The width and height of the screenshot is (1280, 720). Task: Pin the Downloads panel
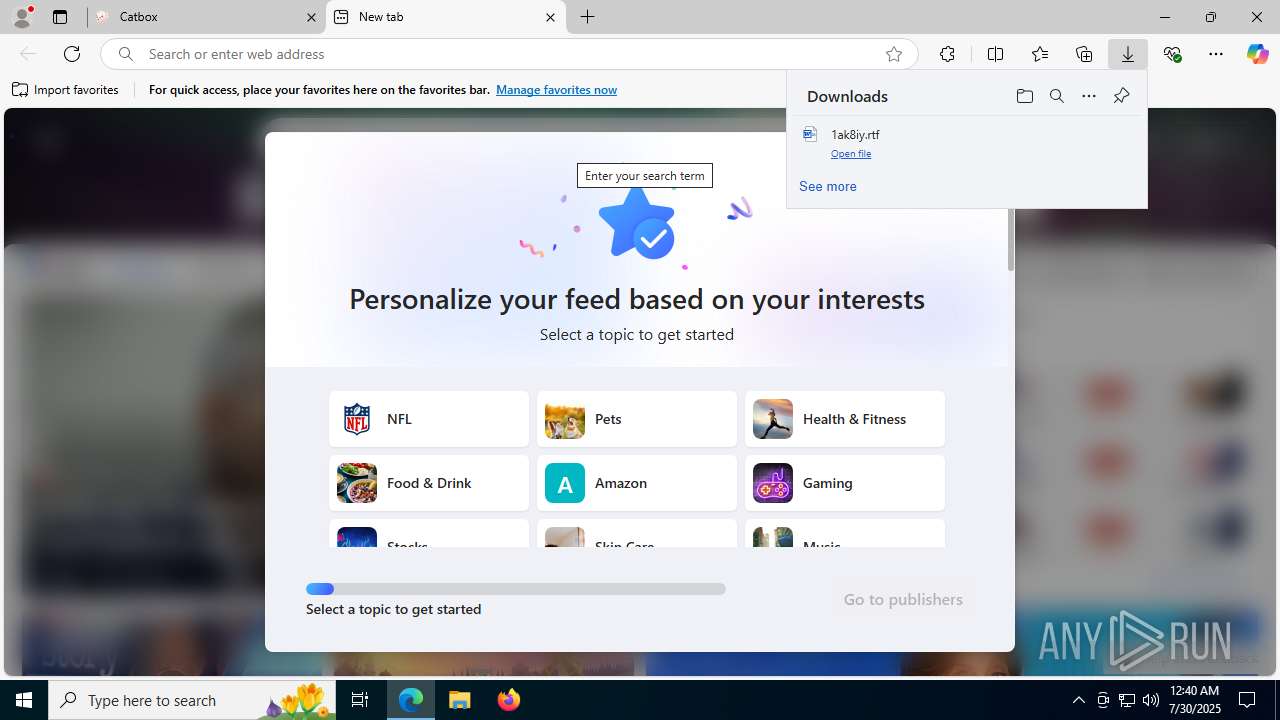click(x=1121, y=96)
